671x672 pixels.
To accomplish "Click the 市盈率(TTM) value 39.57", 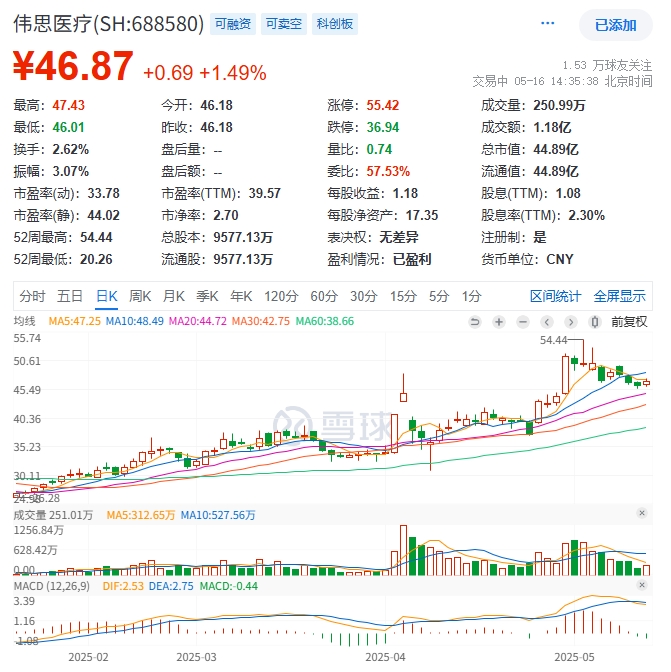I will tap(264, 193).
